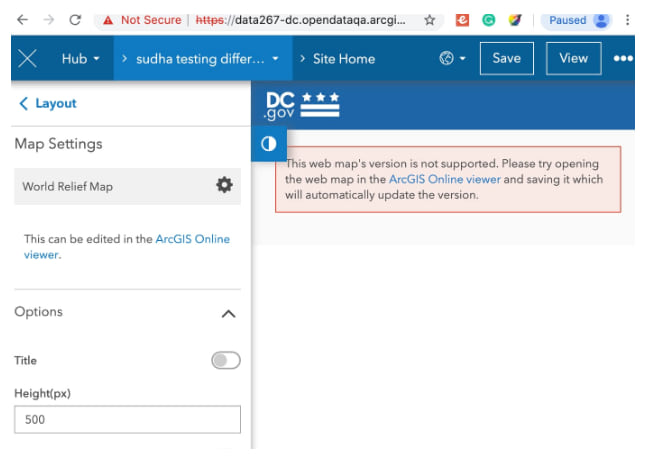Click the DC.gov logo
This screenshot has height=474, width=647.
pyautogui.click(x=302, y=106)
